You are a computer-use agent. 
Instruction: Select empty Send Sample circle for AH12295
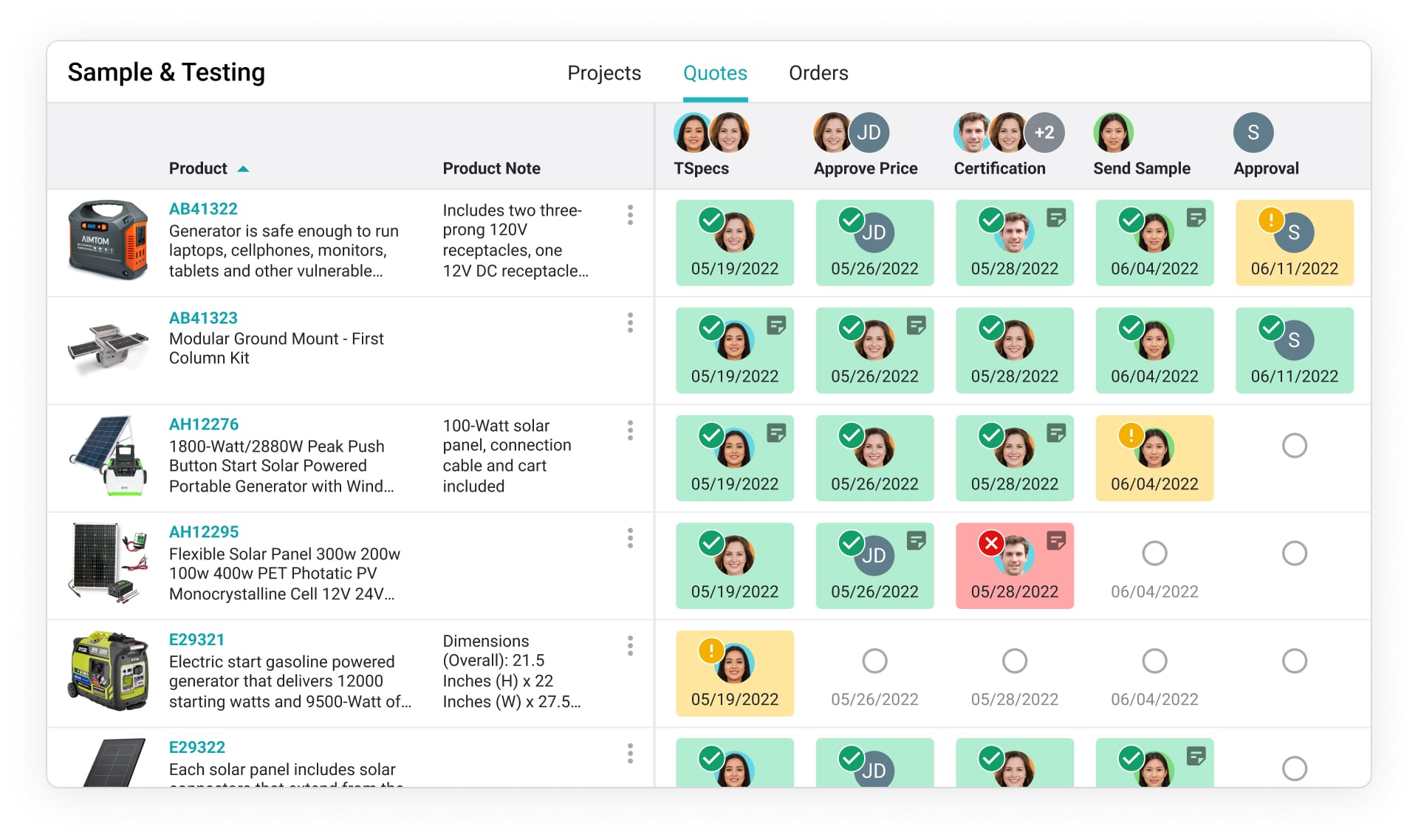pos(1154,553)
